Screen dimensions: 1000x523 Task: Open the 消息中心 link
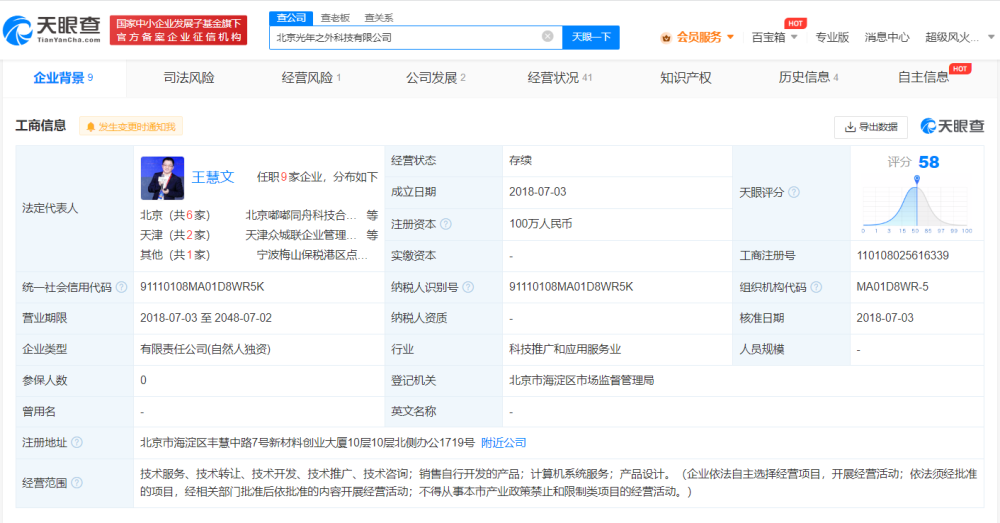tap(886, 37)
